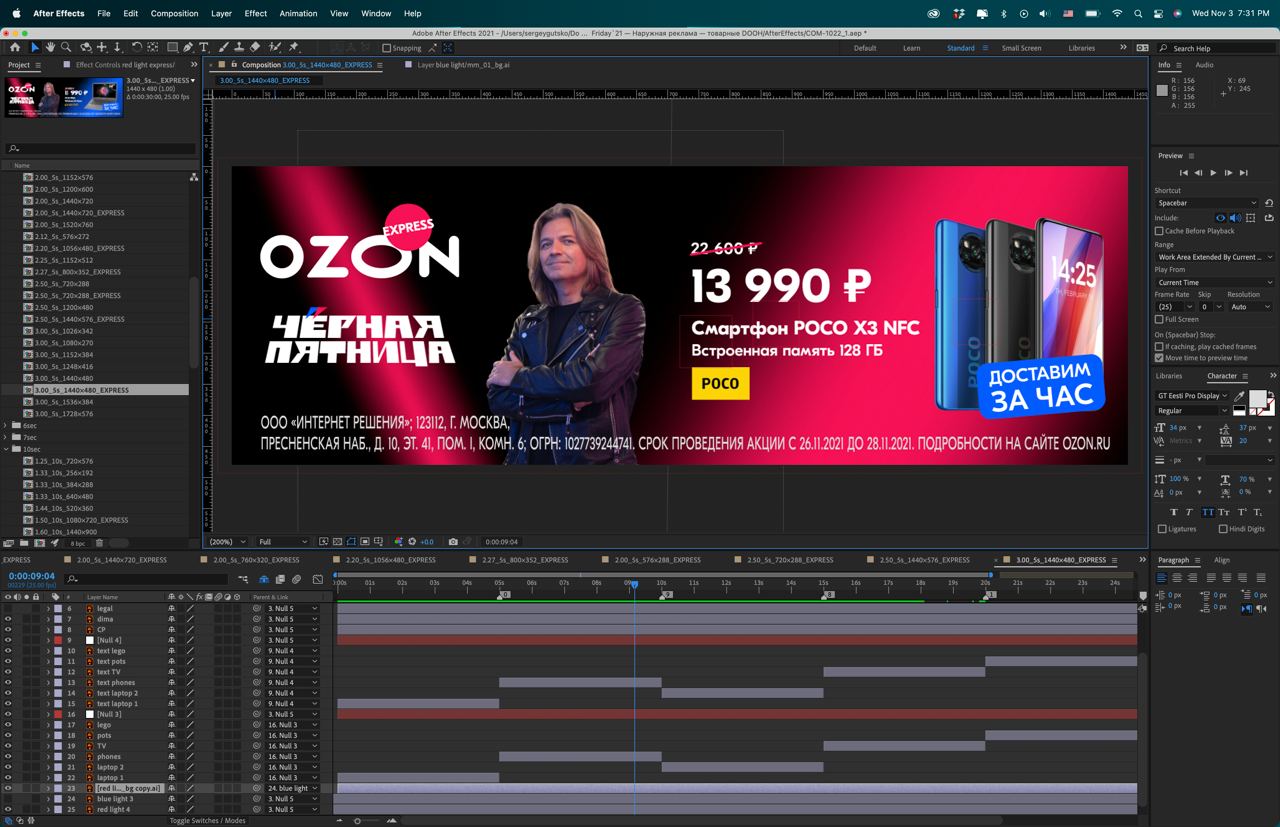Go to Home screen via house icon

pyautogui.click(x=15, y=47)
